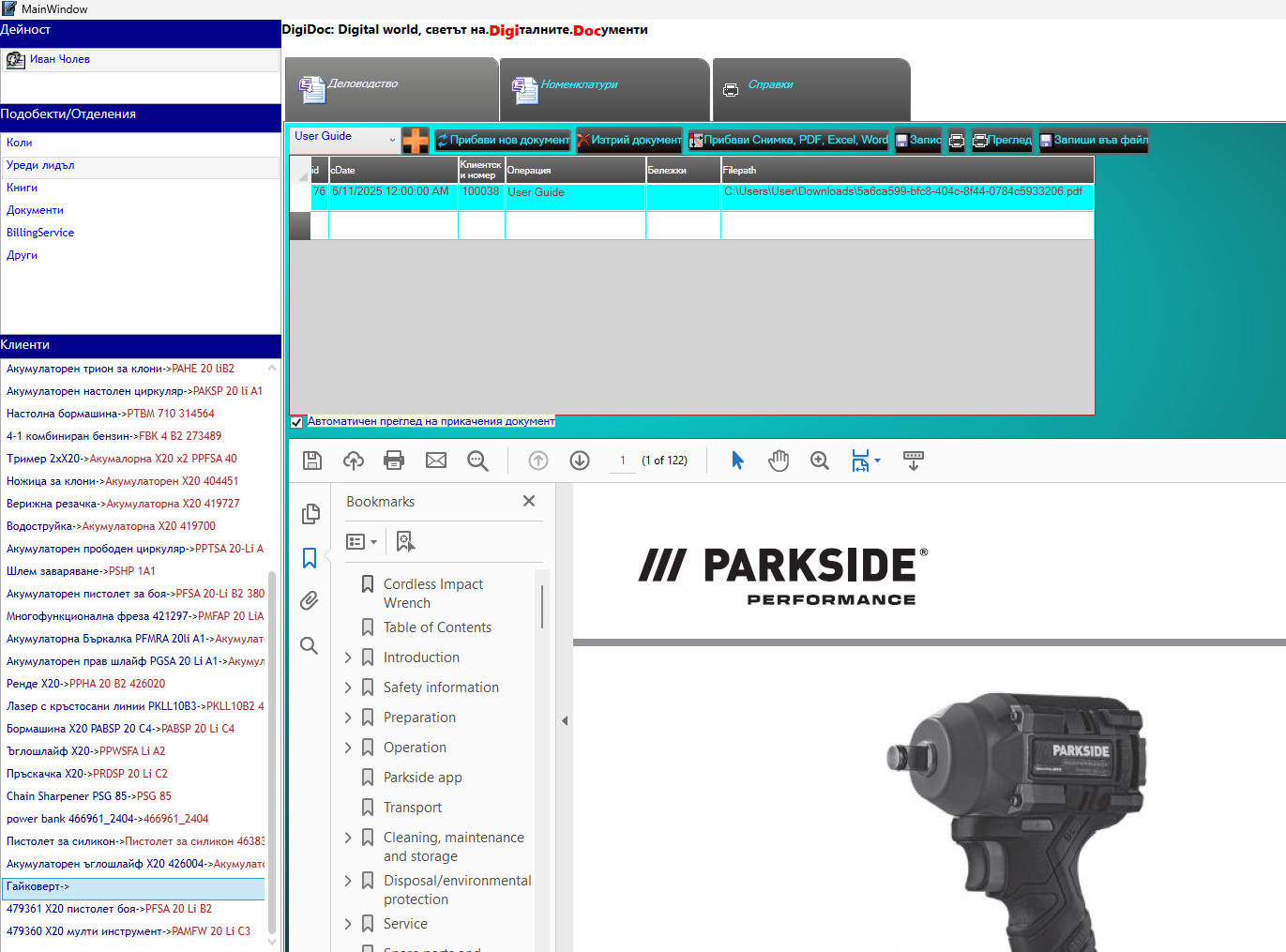Click the page number input field

coord(622,461)
